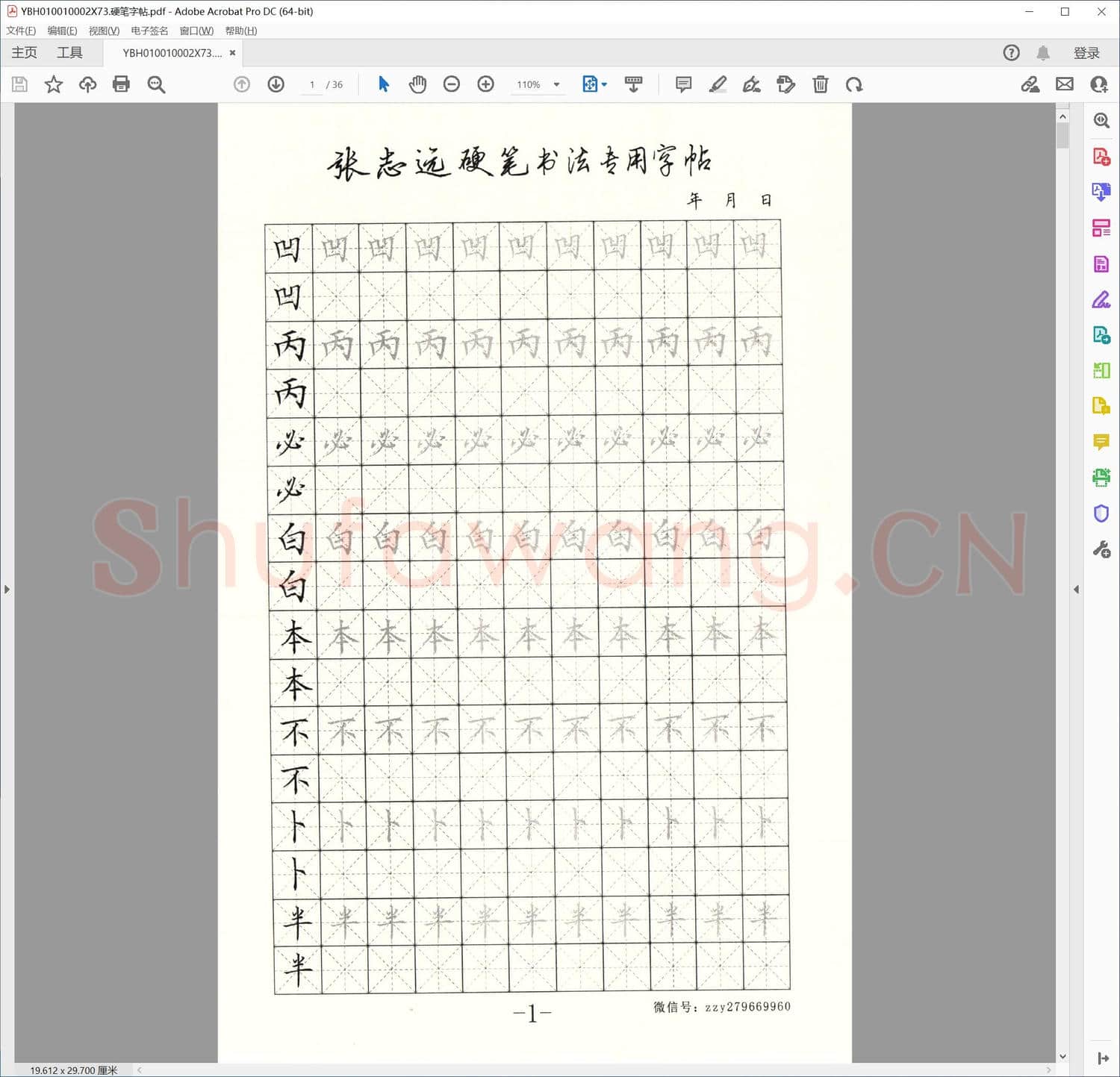Open More Tools wrench icon
Viewport: 1120px width, 1077px height.
point(1101,550)
